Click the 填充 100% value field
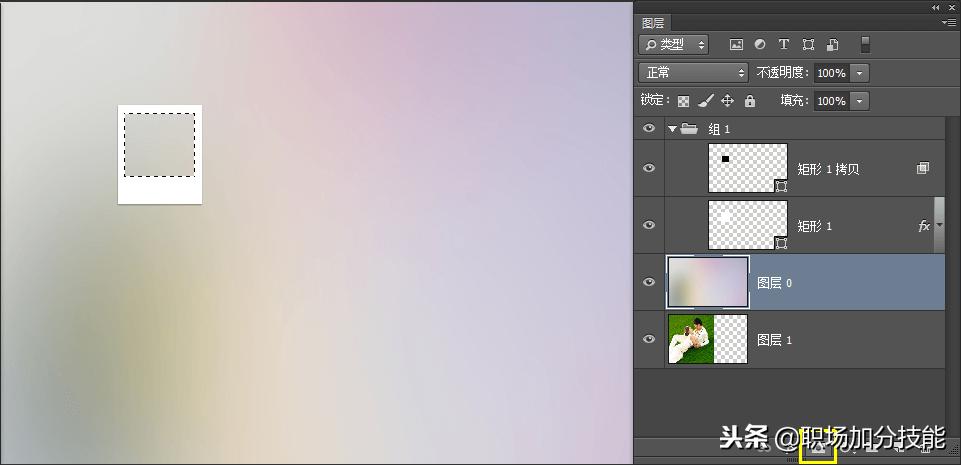The image size is (961, 465). pyautogui.click(x=832, y=101)
